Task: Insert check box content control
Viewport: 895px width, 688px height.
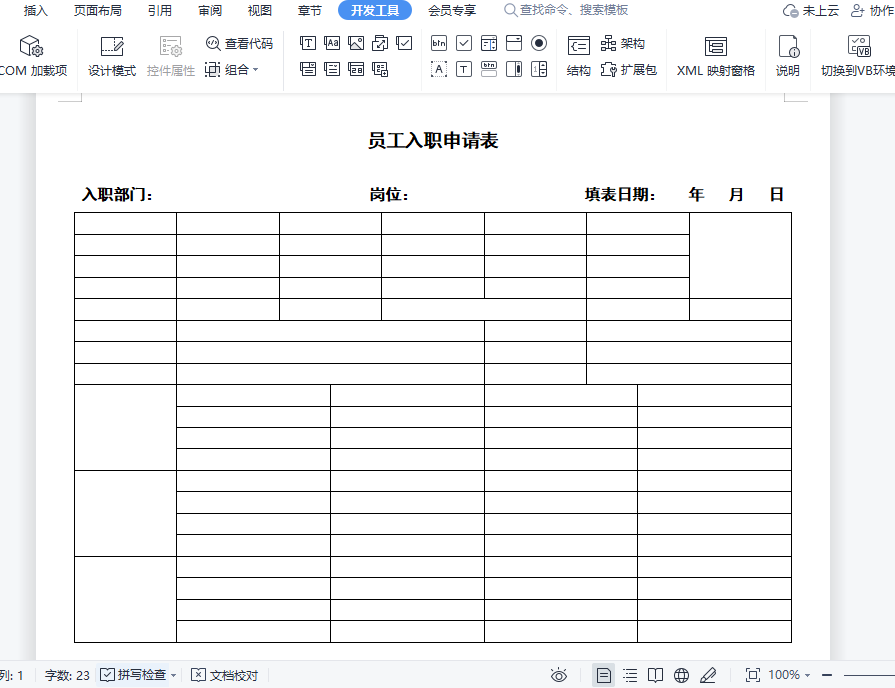Action: (x=404, y=43)
